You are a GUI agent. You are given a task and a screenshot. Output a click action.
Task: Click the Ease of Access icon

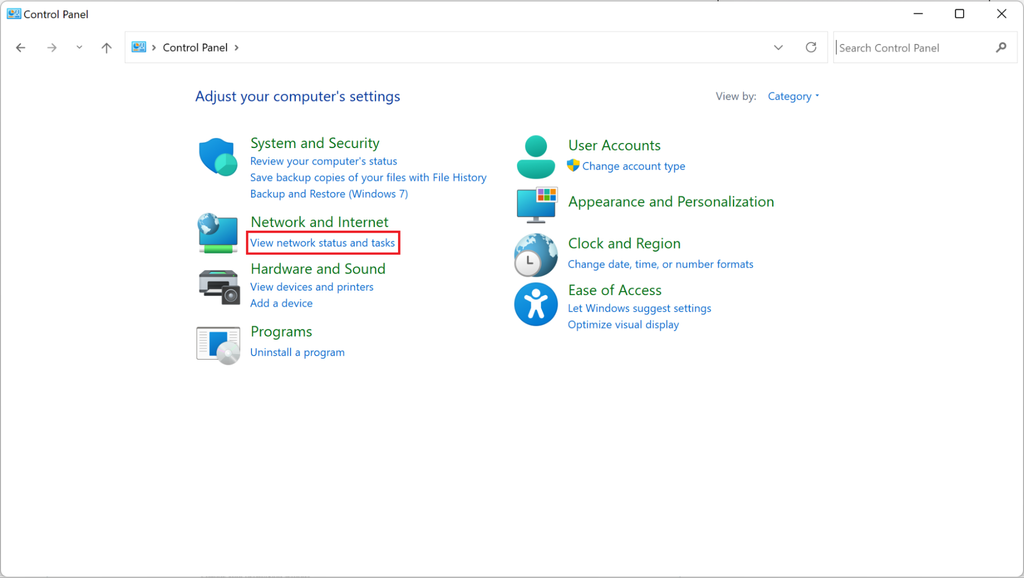click(536, 304)
